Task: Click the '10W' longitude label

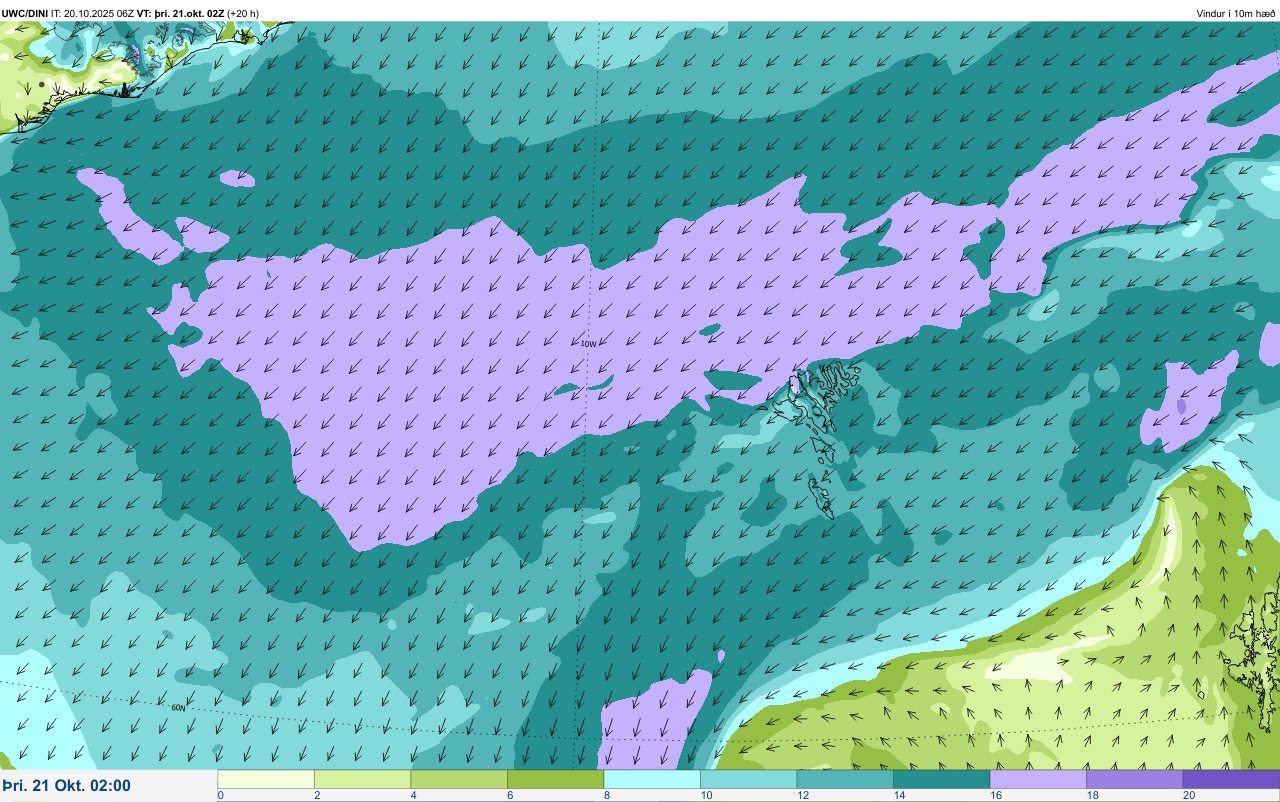Action: click(x=588, y=344)
